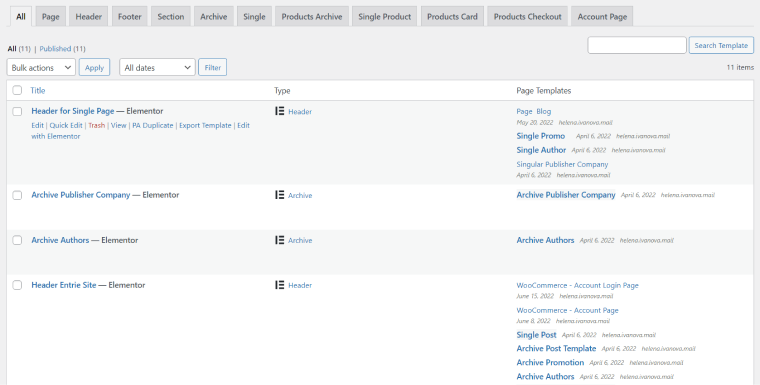Open Header for Single Page template title
The height and width of the screenshot is (385, 760).
coord(73,111)
